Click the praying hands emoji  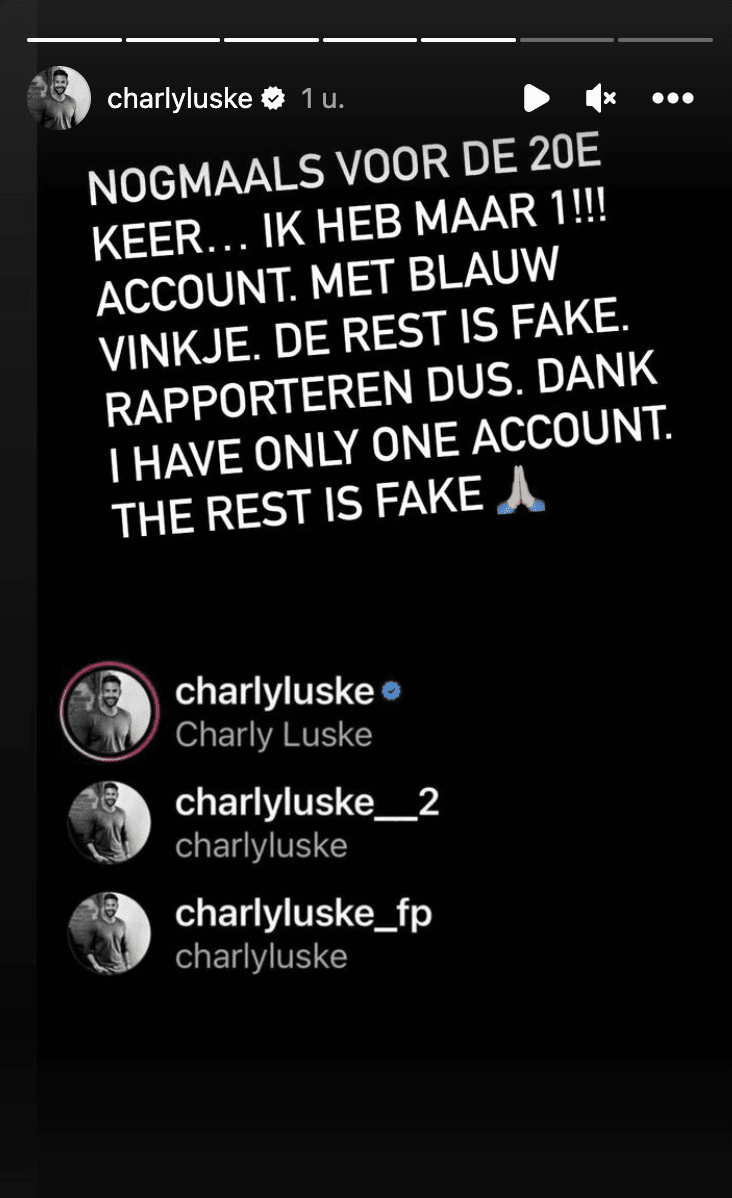tap(521, 489)
